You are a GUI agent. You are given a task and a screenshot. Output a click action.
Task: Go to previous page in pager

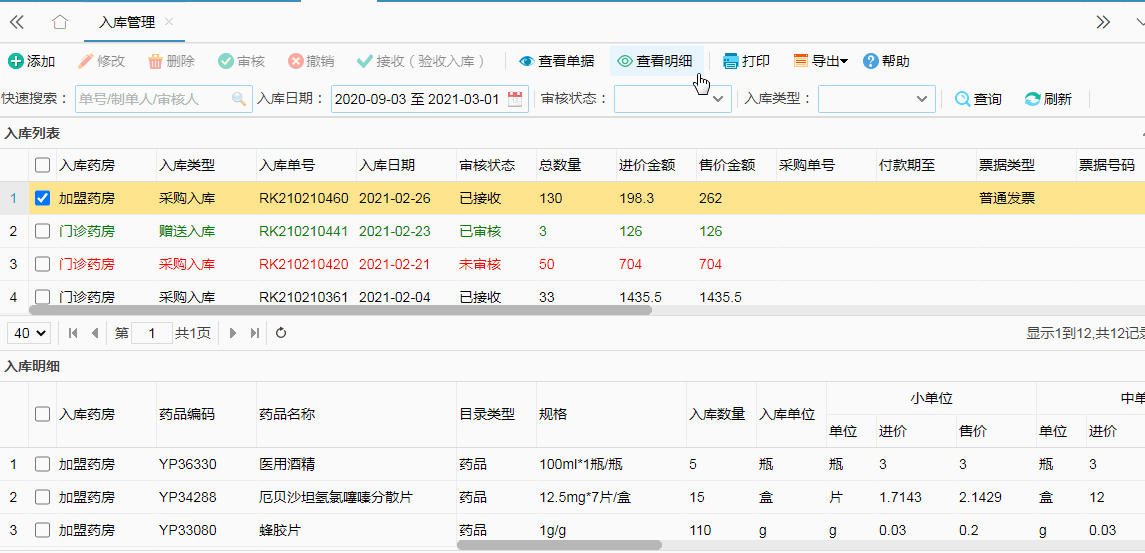pos(94,333)
